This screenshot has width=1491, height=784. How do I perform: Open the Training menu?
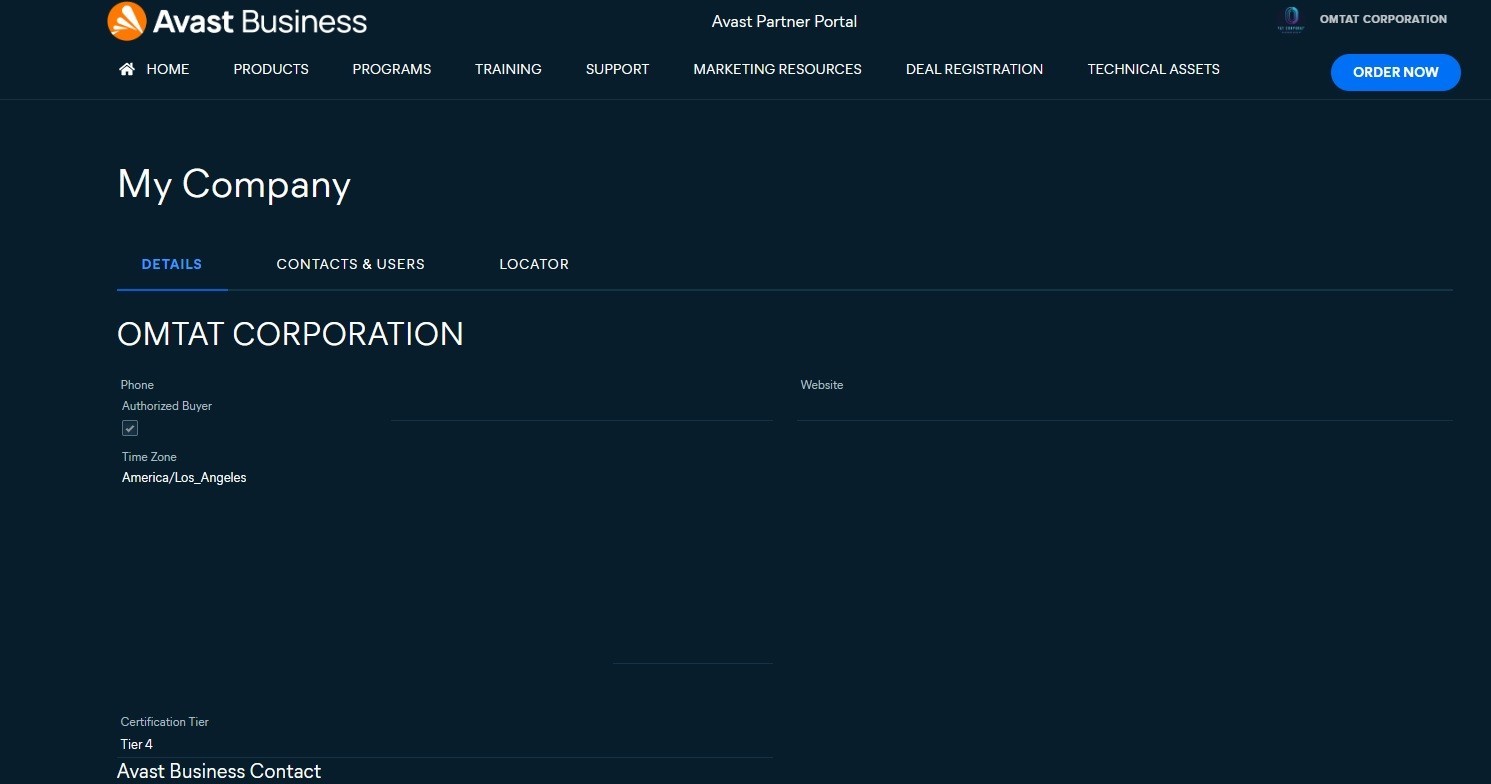pyautogui.click(x=508, y=69)
